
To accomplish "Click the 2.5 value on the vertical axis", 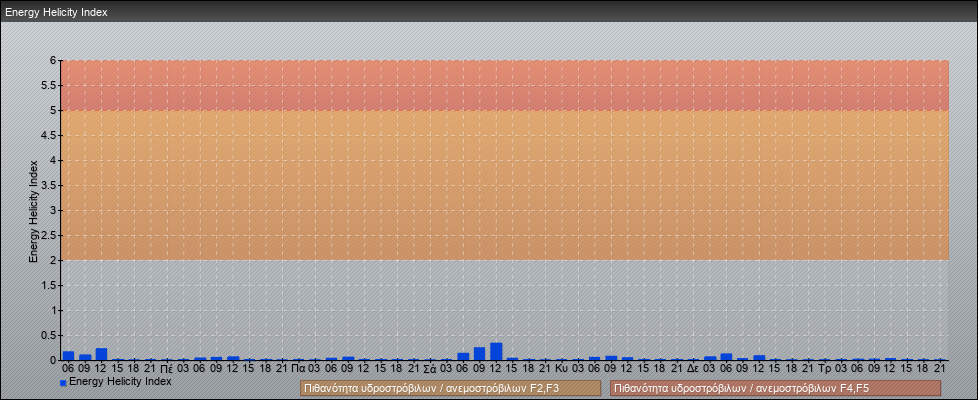I will coord(49,235).
